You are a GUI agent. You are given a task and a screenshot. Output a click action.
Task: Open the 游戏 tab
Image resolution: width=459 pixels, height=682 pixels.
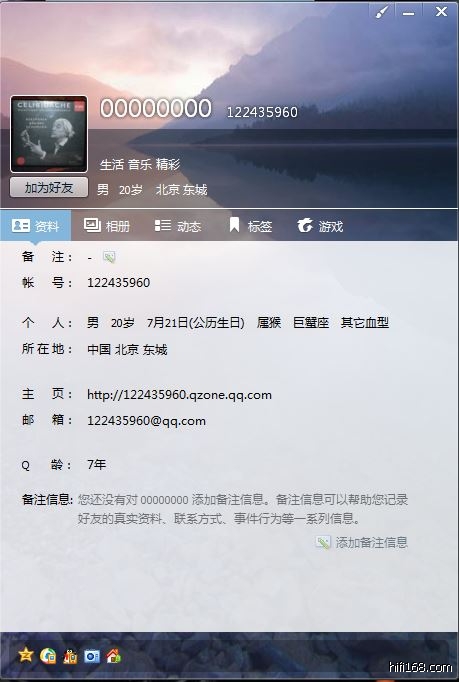tap(321, 226)
